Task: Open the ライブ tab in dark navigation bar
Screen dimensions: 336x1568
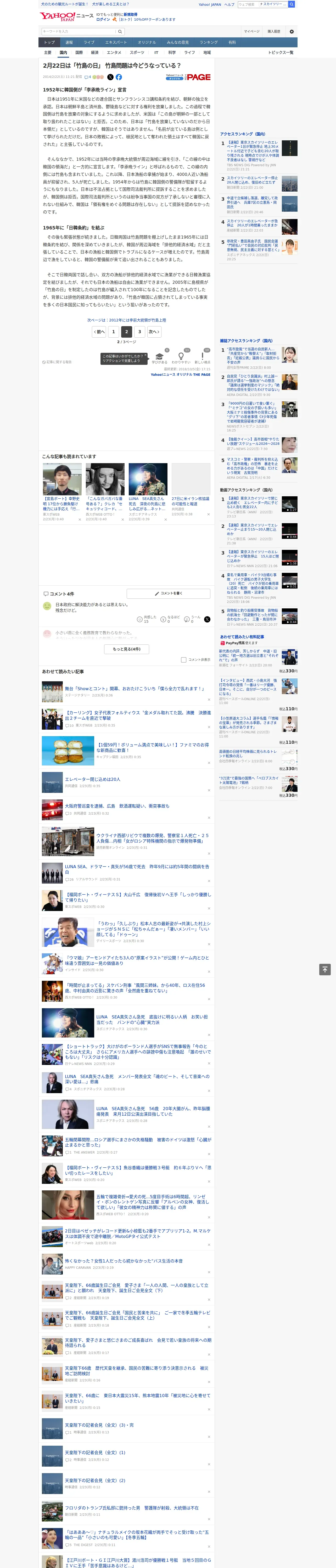Action: click(x=89, y=43)
